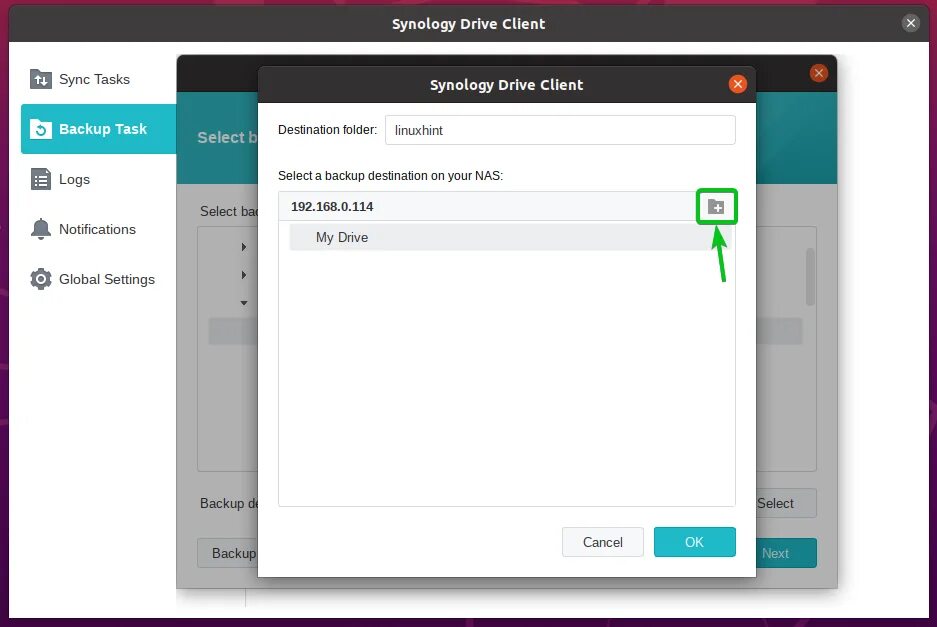This screenshot has height=627, width=937.
Task: Expand the first folder tree arrow in wizard
Action: (x=244, y=247)
